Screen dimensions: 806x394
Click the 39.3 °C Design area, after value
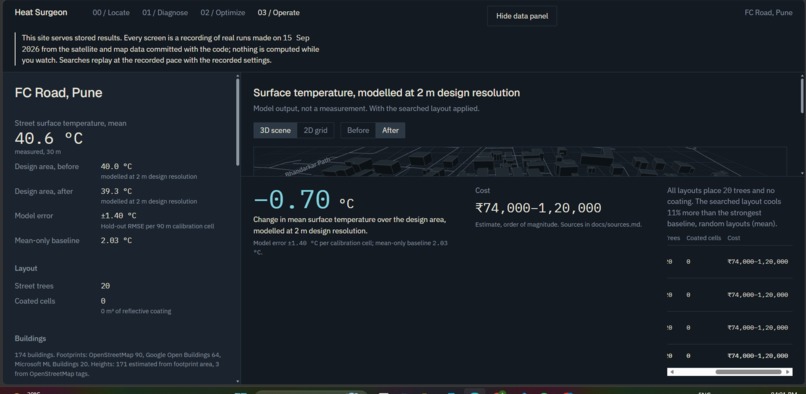116,191
